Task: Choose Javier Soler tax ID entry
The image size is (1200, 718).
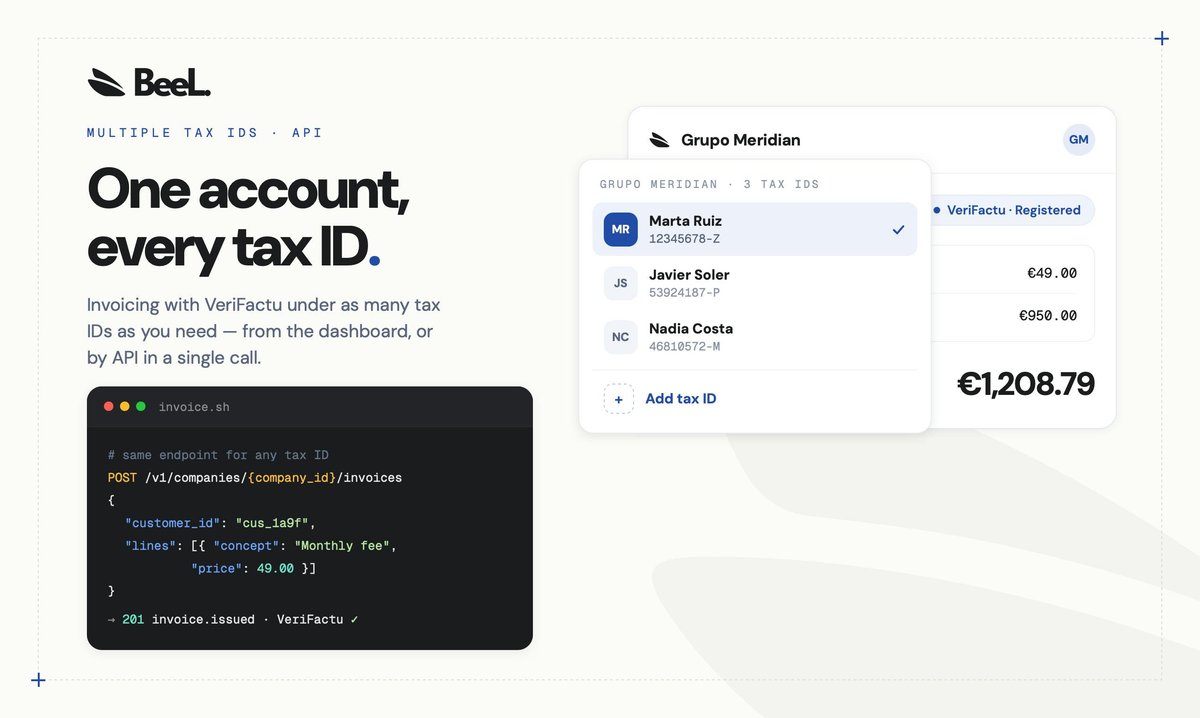Action: tap(754, 283)
